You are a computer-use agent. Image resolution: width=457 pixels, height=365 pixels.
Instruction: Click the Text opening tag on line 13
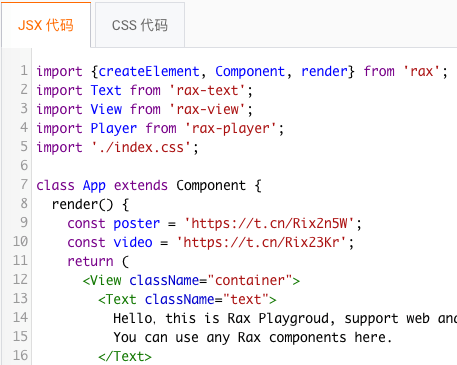(187, 299)
